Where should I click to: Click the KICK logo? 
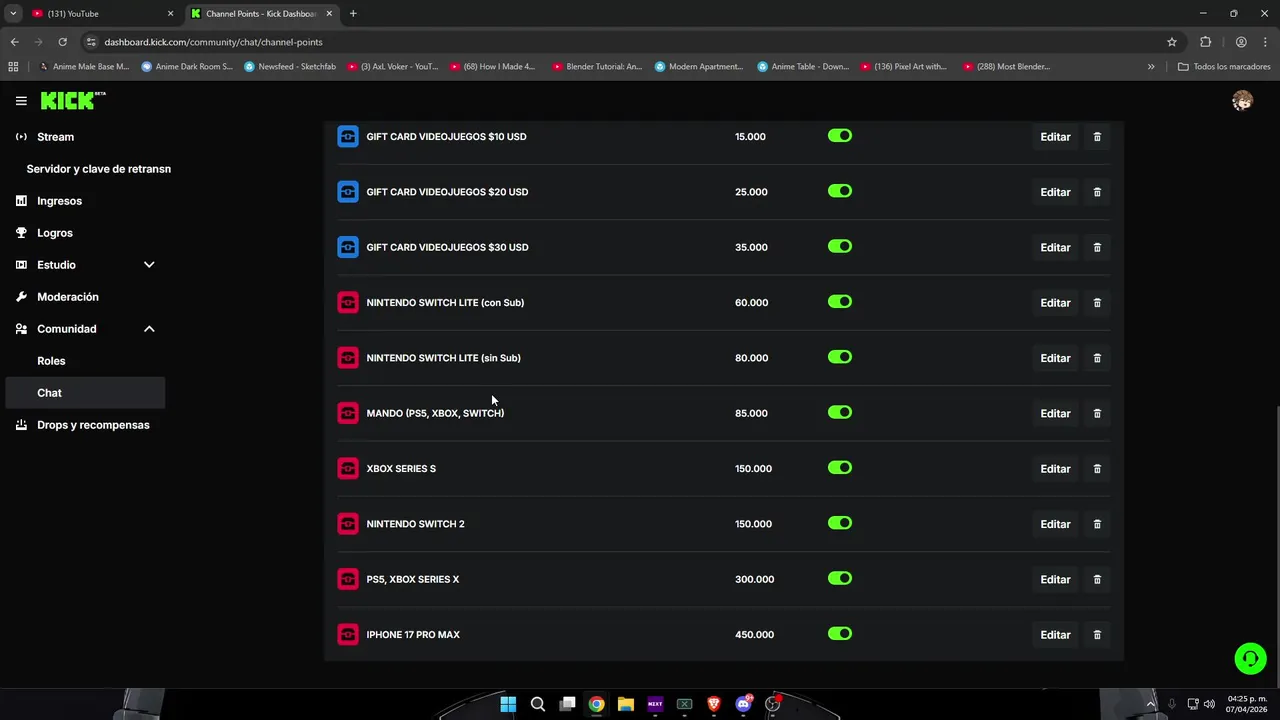(x=72, y=101)
